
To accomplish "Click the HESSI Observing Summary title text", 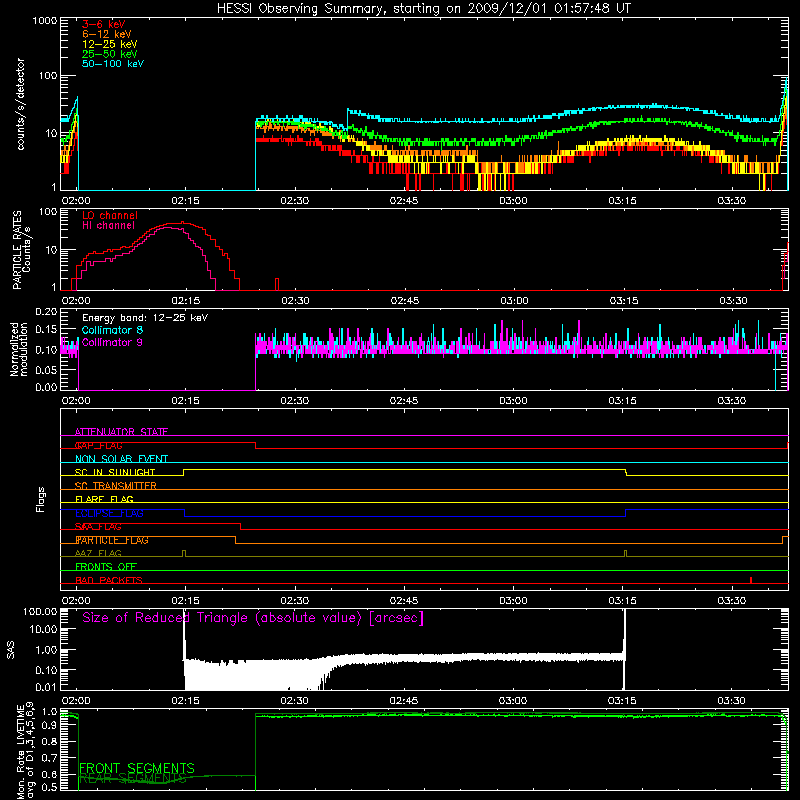I will pyautogui.click(x=423, y=9).
